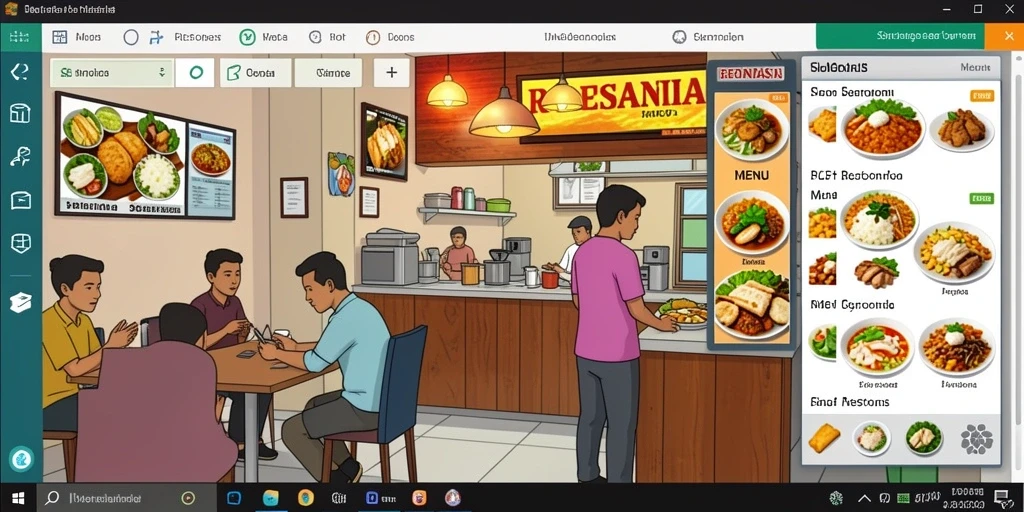Viewport: 1024px width, 512px height.
Task: Select the fried chicken plate in first section
Action: point(961,129)
